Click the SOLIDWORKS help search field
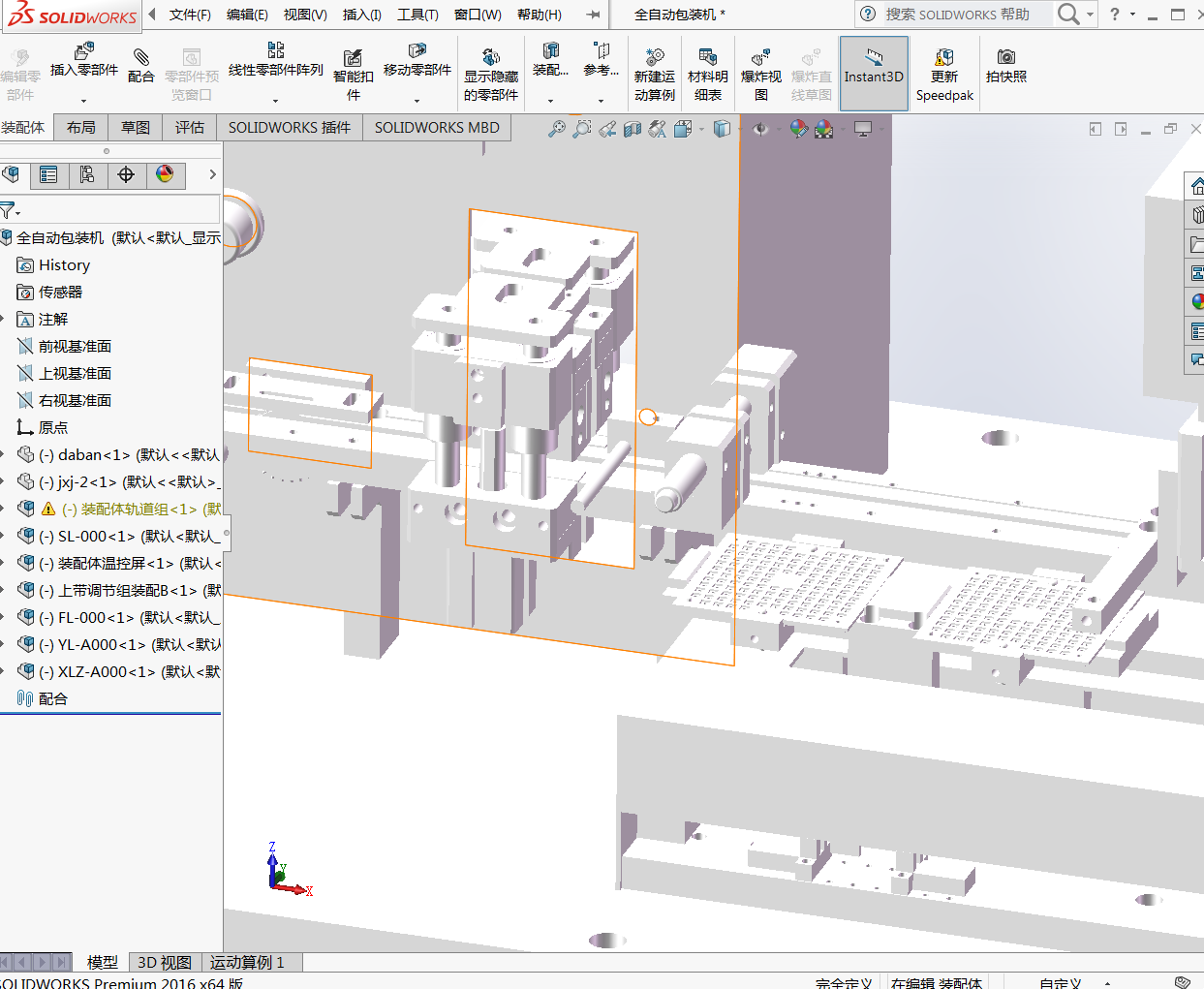 pos(957,15)
